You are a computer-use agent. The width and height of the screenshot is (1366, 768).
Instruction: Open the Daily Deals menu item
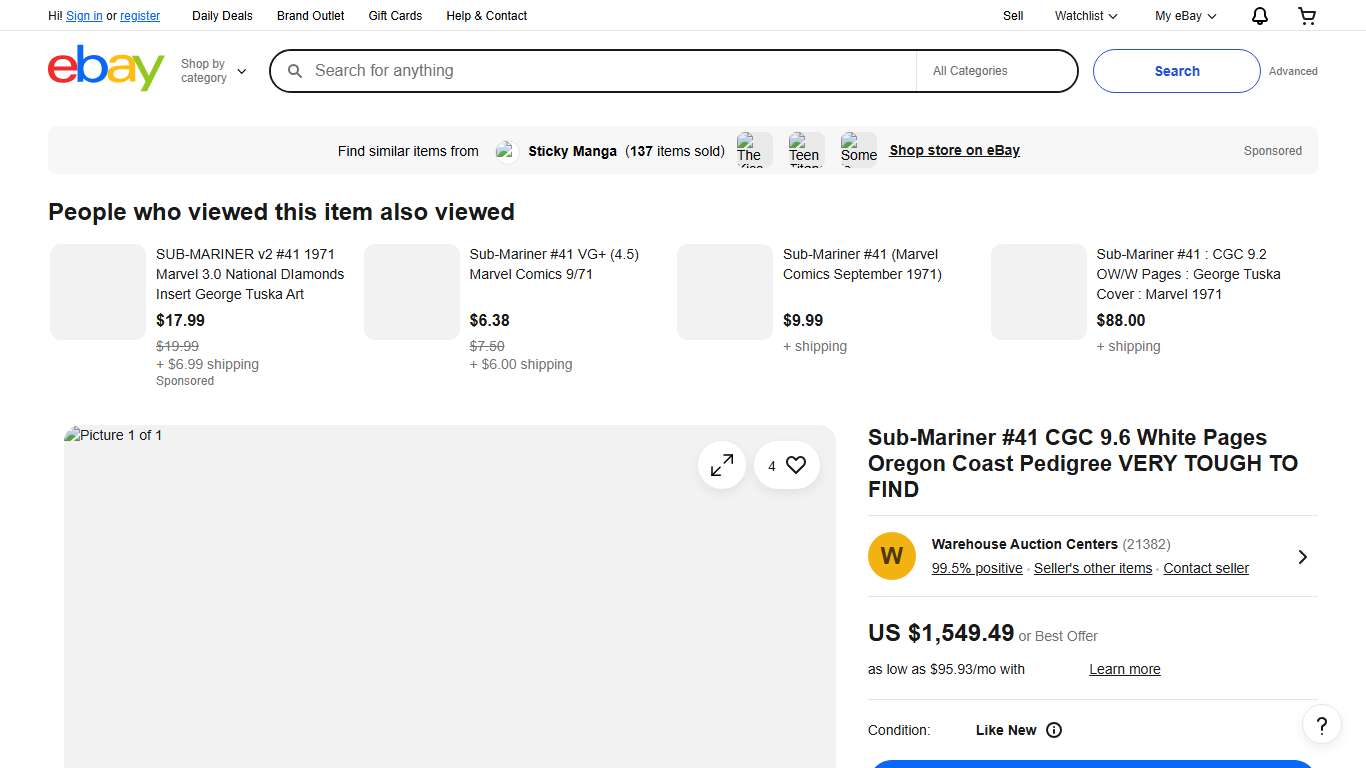[222, 16]
